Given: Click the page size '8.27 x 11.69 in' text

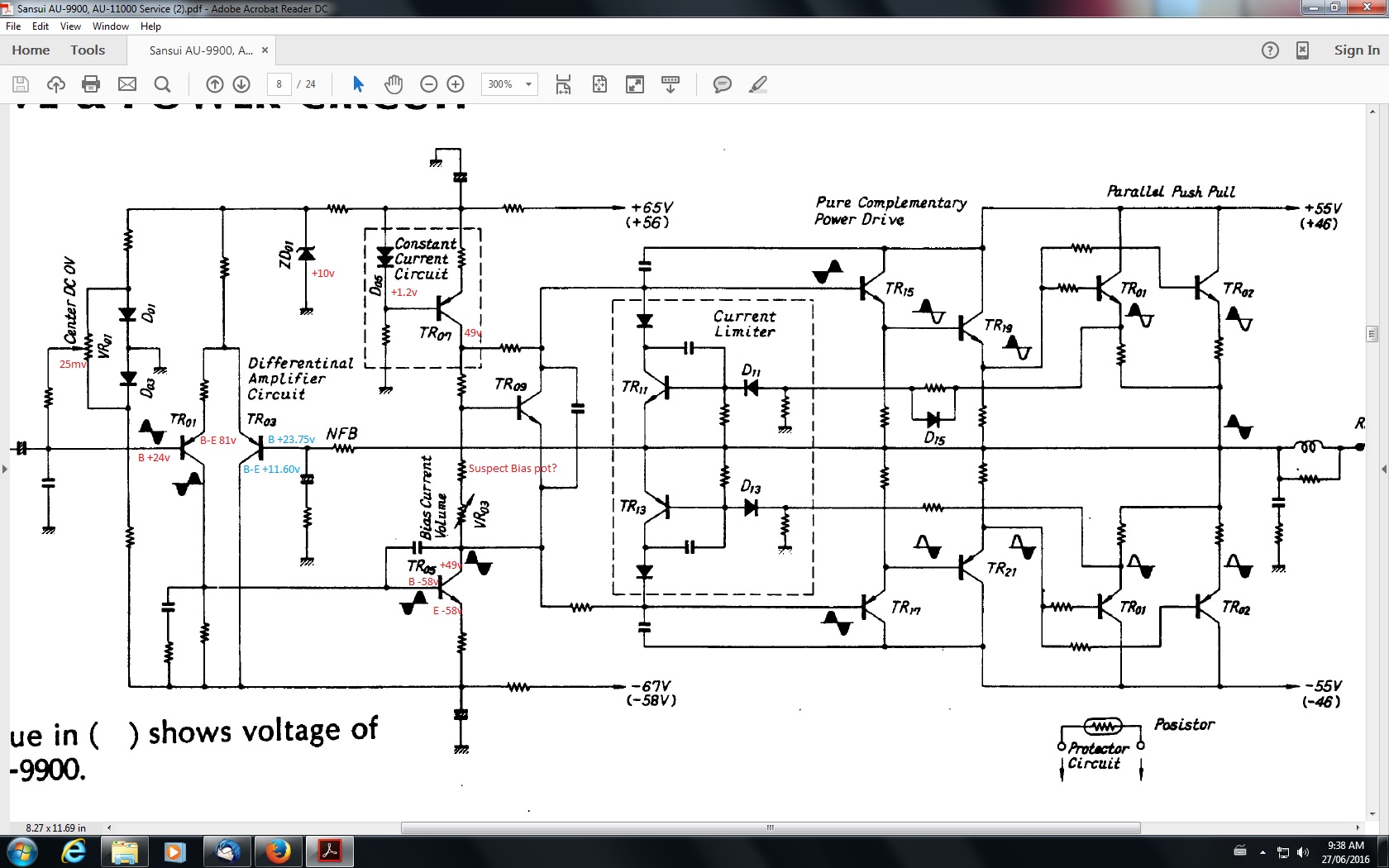Looking at the screenshot, I should 55,827.
